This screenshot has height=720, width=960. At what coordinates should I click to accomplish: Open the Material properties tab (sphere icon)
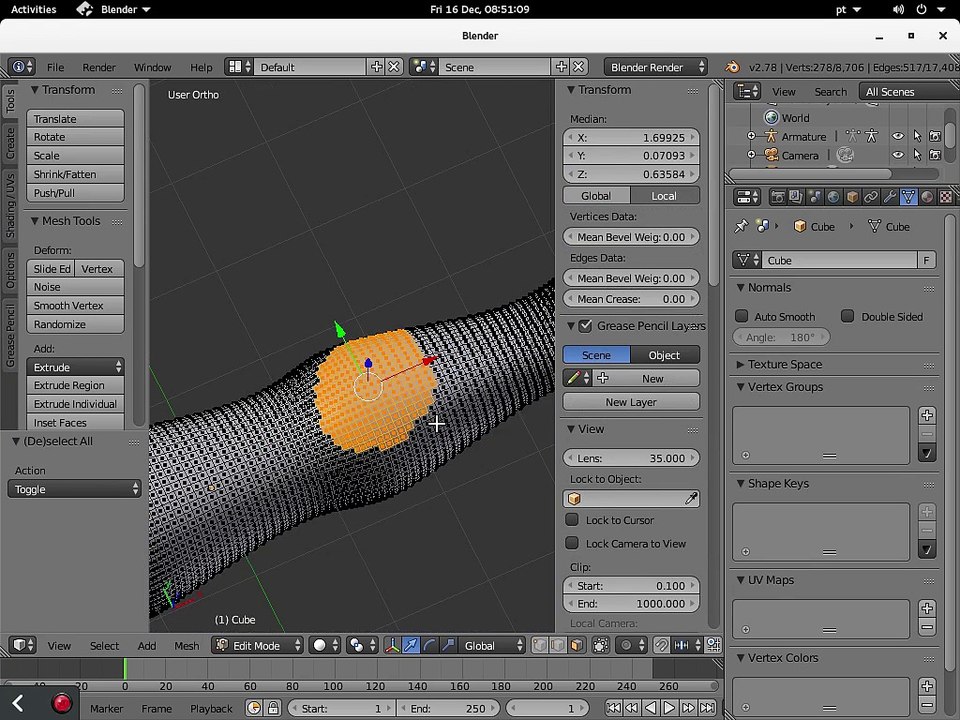click(x=927, y=197)
